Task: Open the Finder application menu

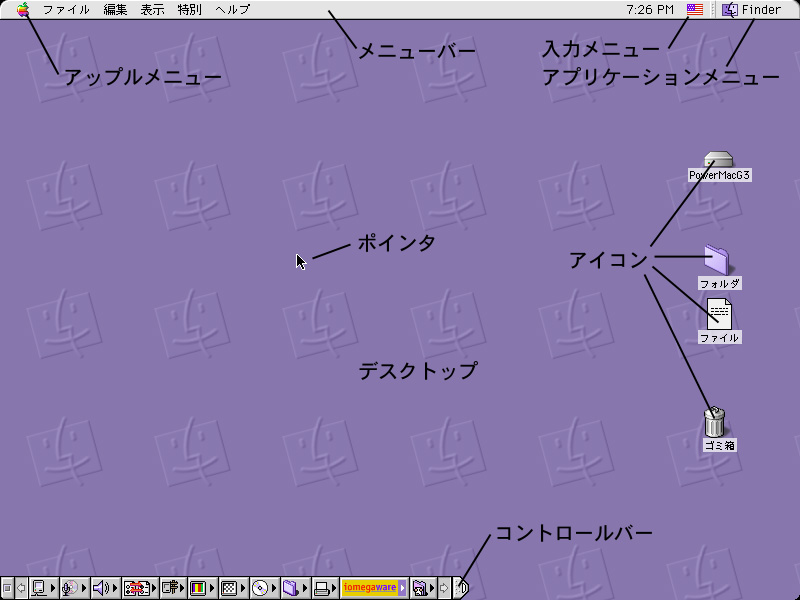Action: 752,10
